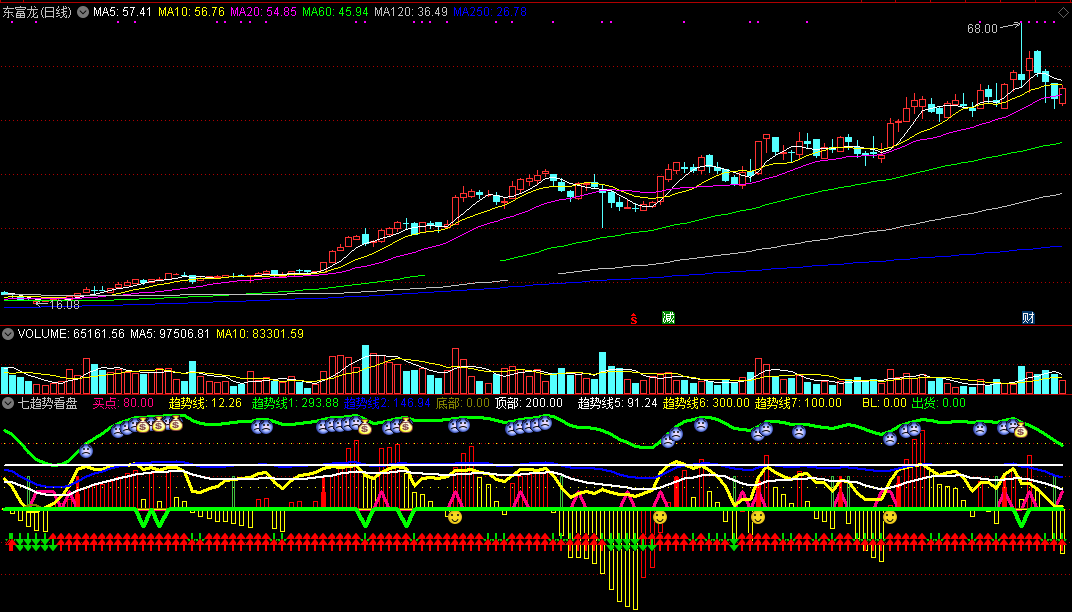Click the diamond icon at chart's top-right corner
The width and height of the screenshot is (1072, 612).
(1063, 12)
